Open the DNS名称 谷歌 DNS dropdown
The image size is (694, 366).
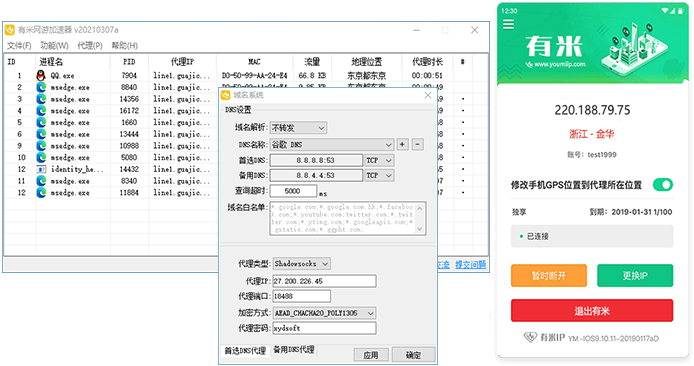click(x=332, y=144)
